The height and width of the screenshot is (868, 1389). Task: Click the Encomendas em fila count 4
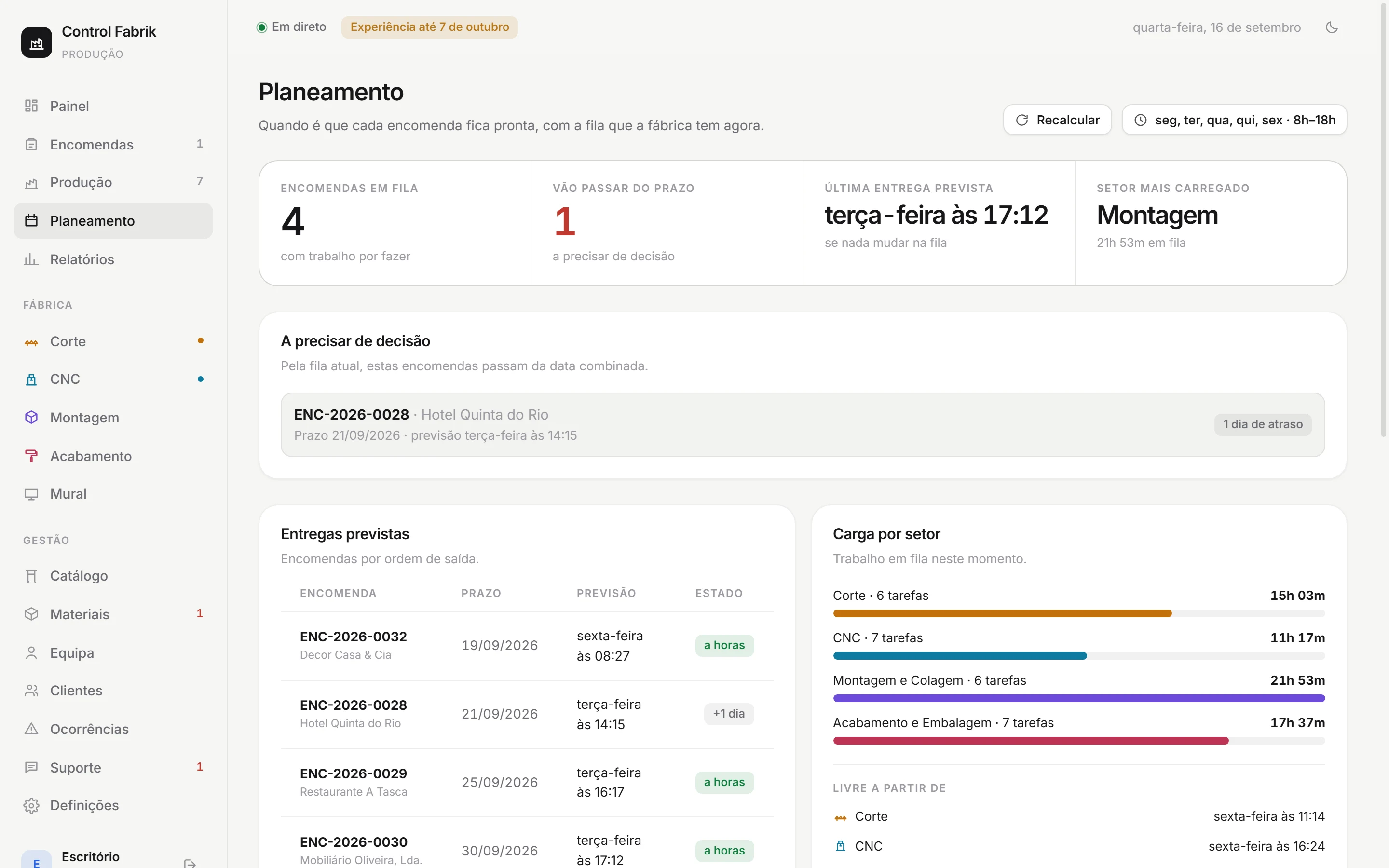(293, 222)
